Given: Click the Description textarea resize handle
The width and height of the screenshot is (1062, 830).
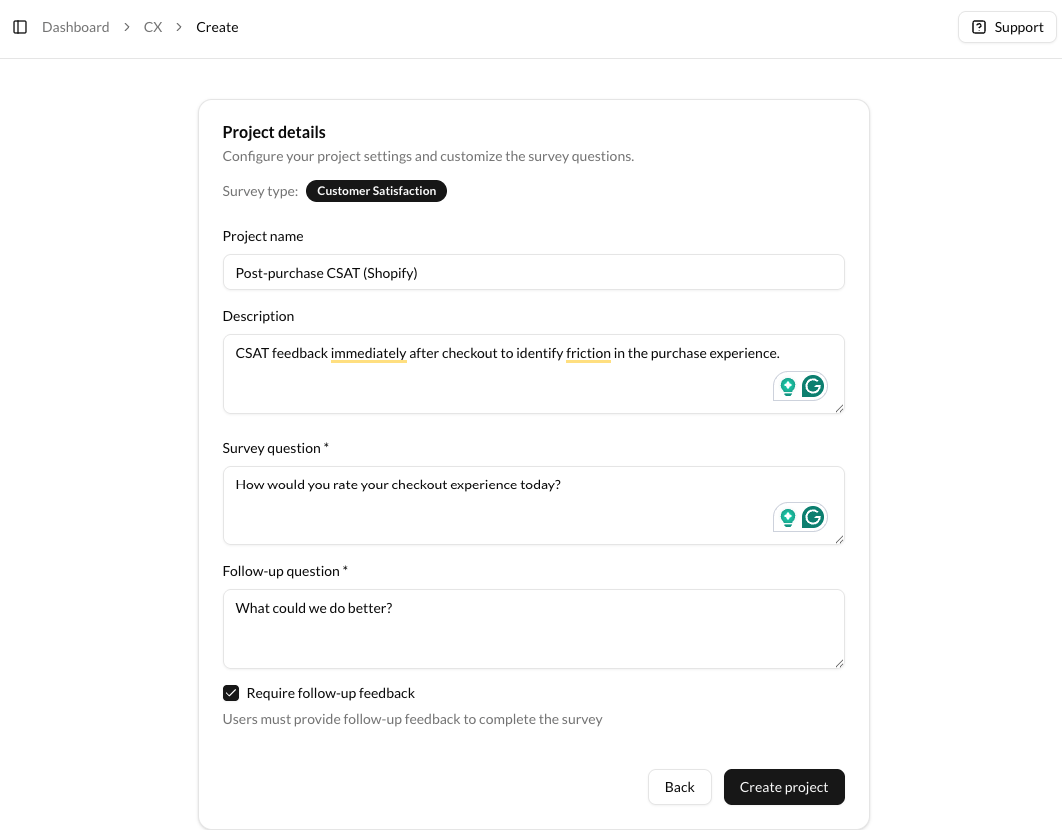Looking at the screenshot, I should coord(839,408).
